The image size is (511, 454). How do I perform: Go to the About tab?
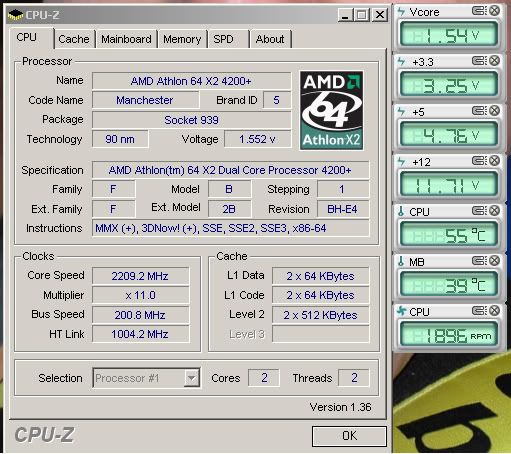click(270, 39)
